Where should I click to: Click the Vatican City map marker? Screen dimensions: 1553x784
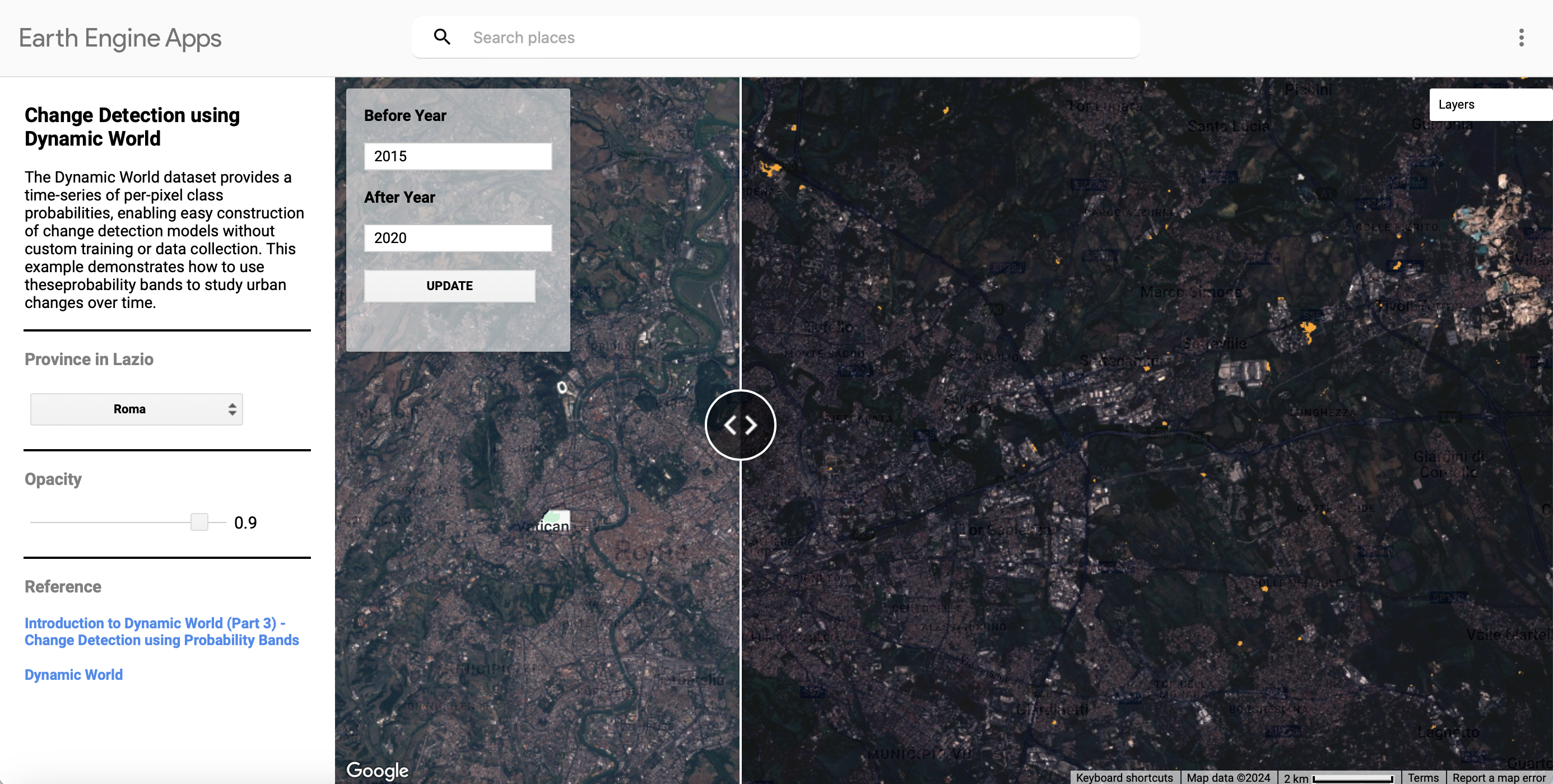(556, 519)
